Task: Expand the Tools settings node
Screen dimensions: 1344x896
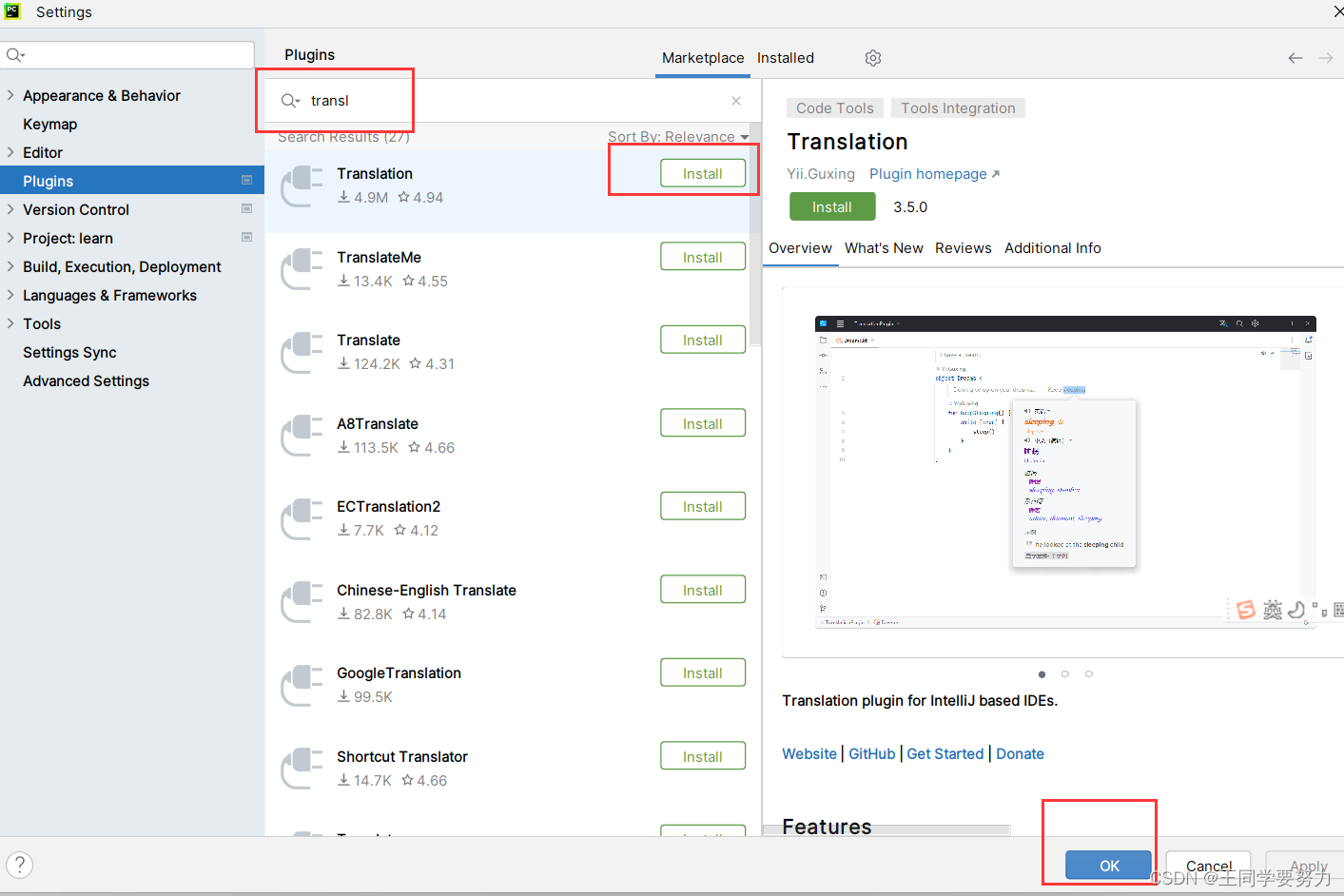Action: 10,323
